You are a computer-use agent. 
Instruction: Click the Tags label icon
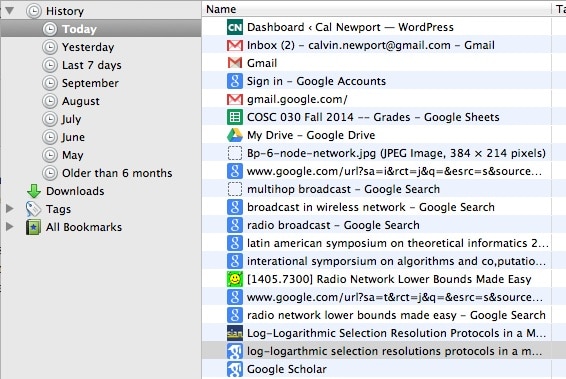33,209
